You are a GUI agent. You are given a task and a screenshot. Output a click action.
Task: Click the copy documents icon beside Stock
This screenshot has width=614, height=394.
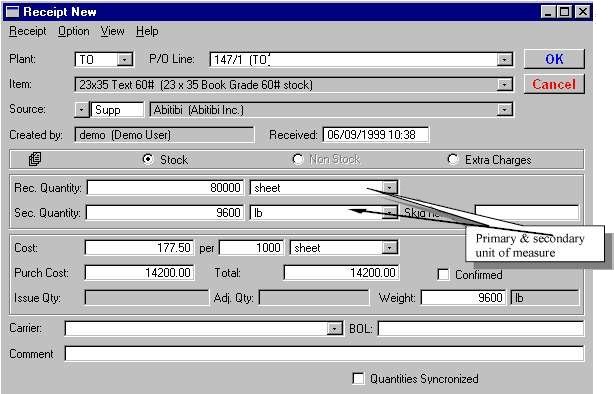[34, 159]
